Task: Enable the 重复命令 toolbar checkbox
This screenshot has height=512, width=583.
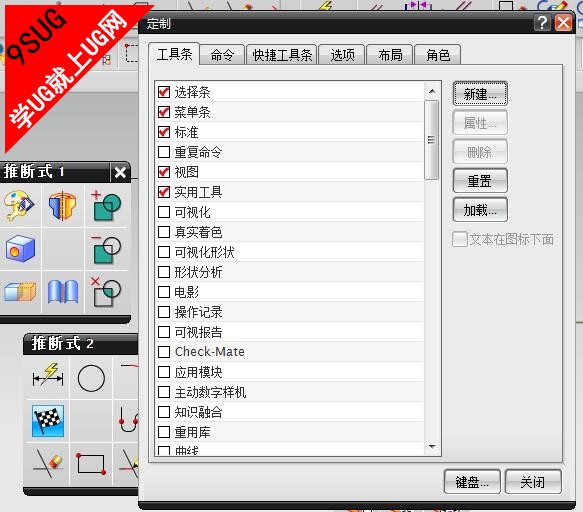Action: tap(164, 152)
